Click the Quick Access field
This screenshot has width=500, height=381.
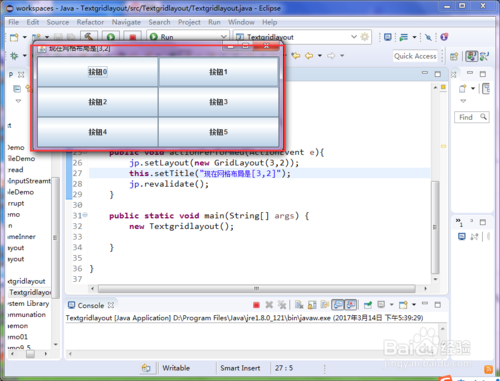(415, 56)
